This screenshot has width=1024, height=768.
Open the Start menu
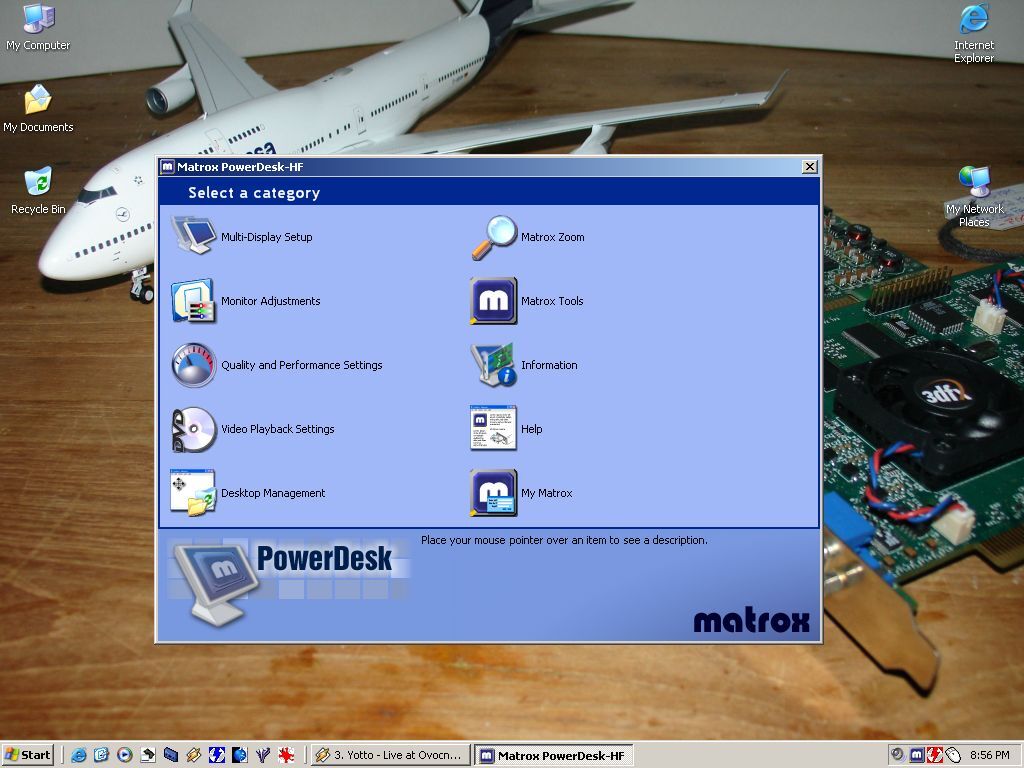point(27,755)
